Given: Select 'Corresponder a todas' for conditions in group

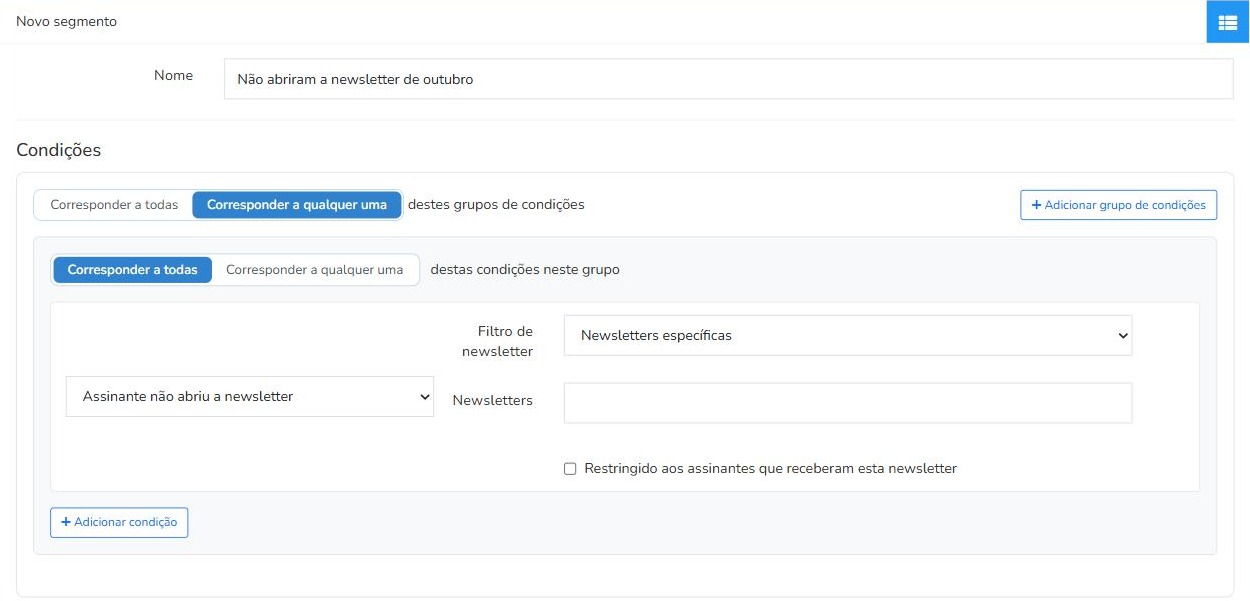Looking at the screenshot, I should click(133, 270).
